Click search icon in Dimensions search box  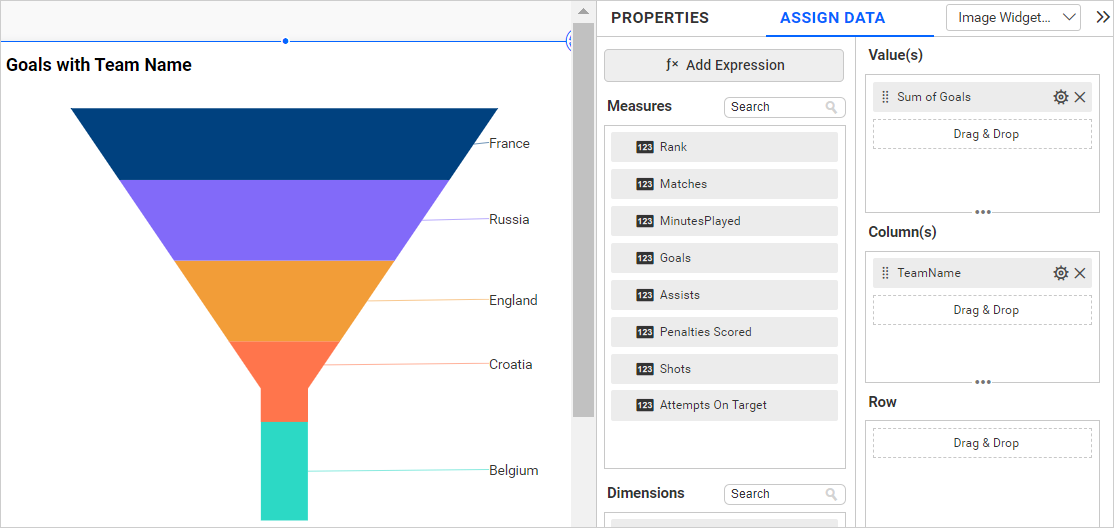(831, 494)
